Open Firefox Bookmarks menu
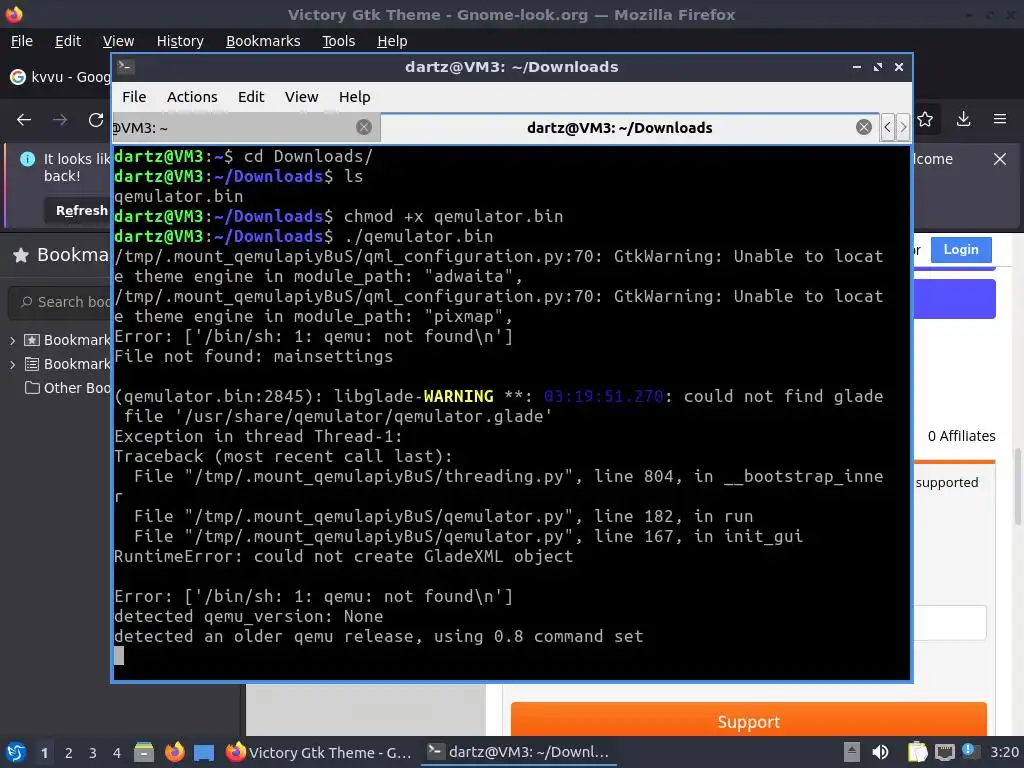The height and width of the screenshot is (768, 1024). click(263, 41)
